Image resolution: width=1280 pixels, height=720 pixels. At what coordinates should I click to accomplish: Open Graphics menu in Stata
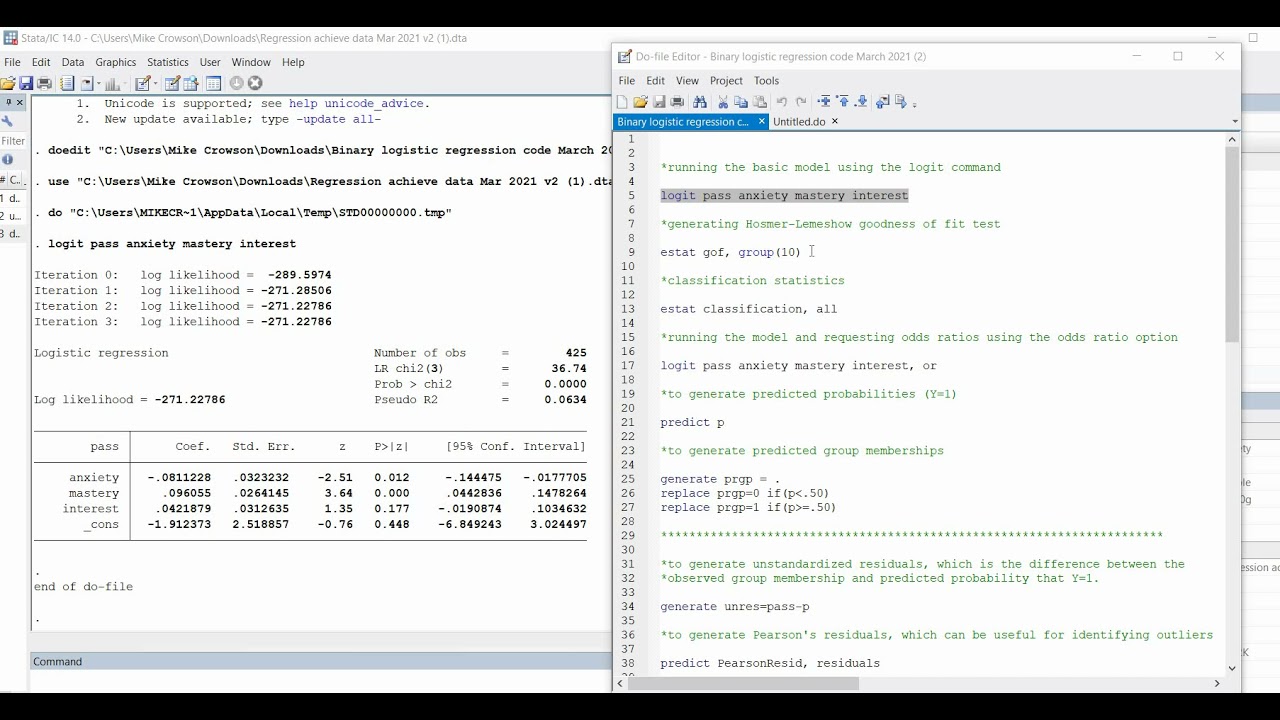click(115, 62)
